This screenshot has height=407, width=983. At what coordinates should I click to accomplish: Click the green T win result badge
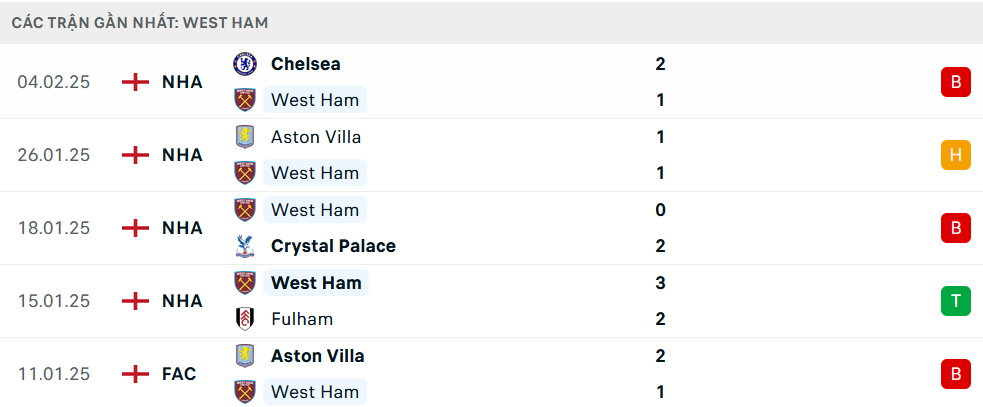click(x=955, y=301)
